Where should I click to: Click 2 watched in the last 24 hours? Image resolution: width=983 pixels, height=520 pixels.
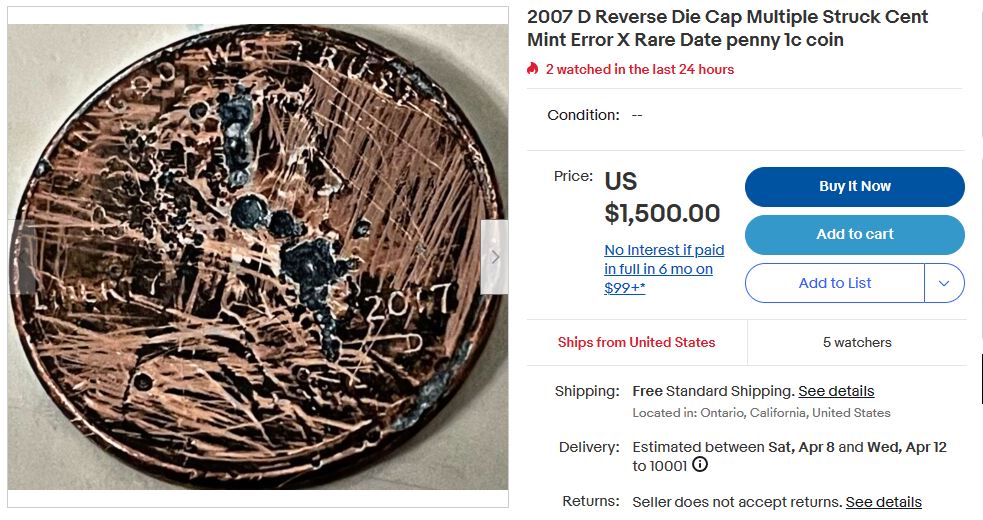(x=639, y=69)
